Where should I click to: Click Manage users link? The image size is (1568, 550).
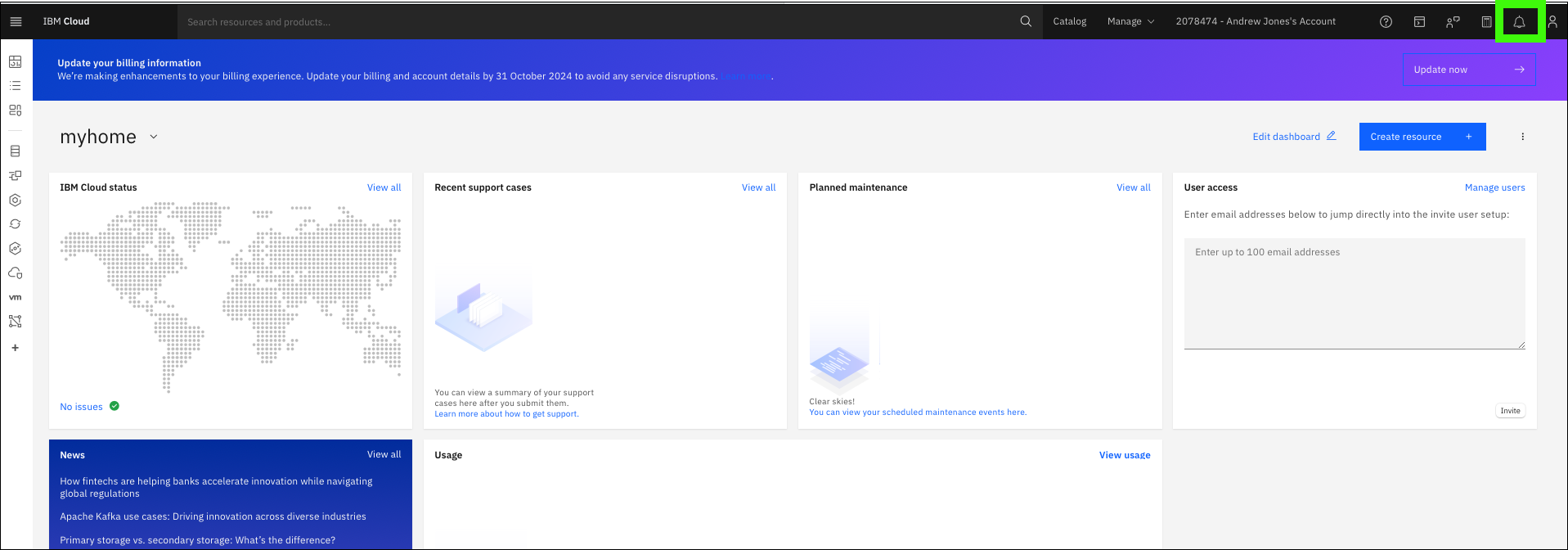(1494, 187)
